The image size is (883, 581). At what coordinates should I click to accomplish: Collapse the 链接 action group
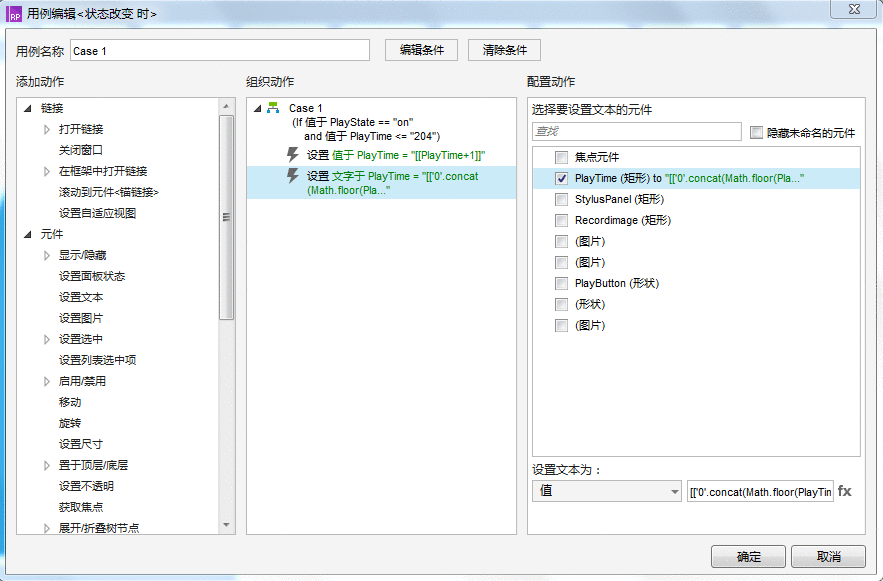28,108
